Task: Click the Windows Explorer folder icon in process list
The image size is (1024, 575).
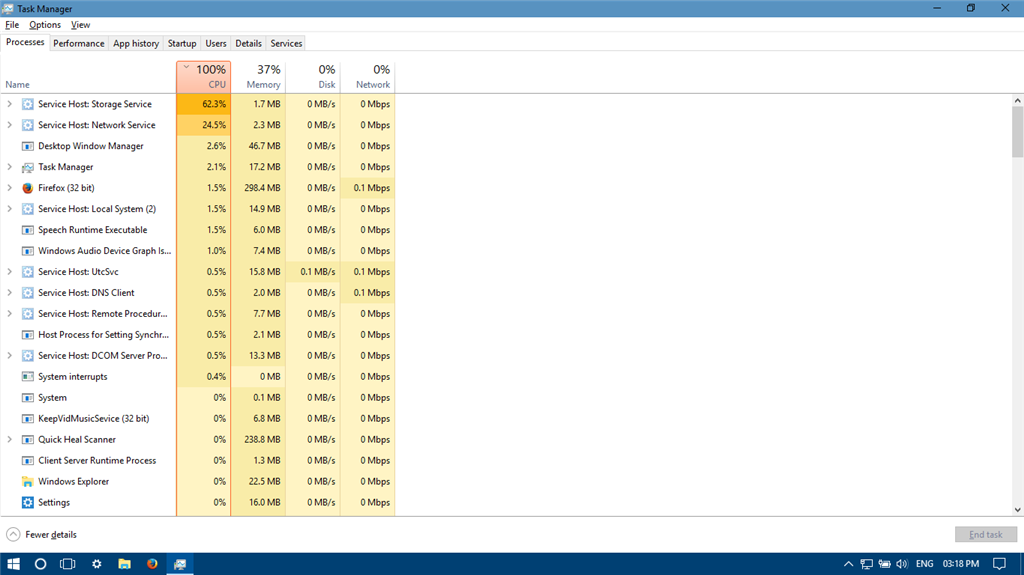Action: coord(28,482)
